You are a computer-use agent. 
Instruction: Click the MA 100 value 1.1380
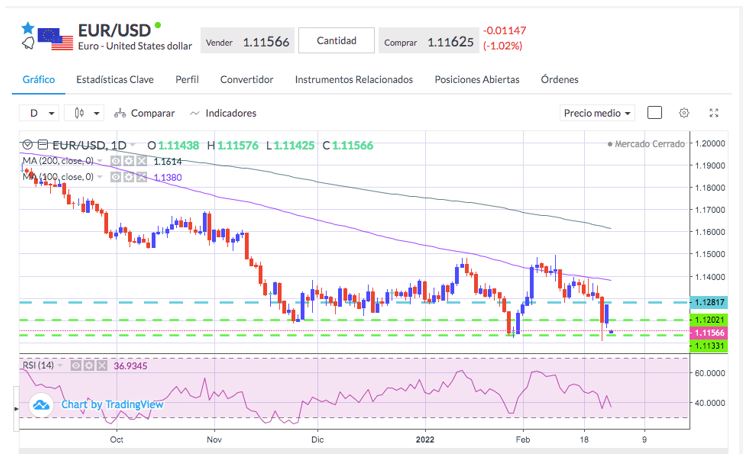167,177
